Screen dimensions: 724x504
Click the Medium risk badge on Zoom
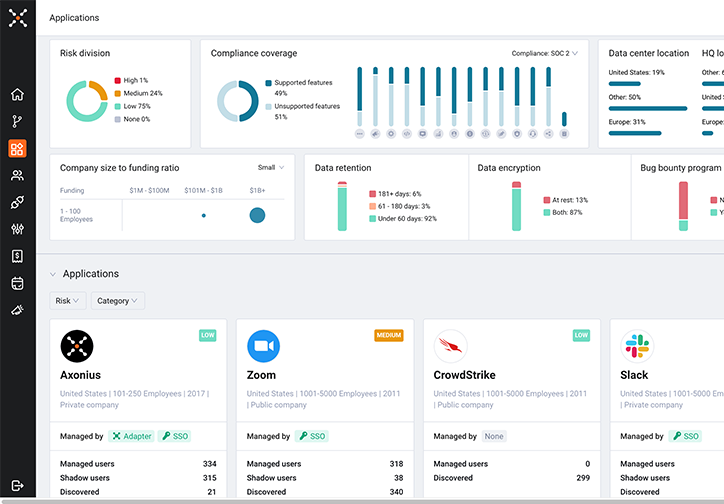coord(389,336)
